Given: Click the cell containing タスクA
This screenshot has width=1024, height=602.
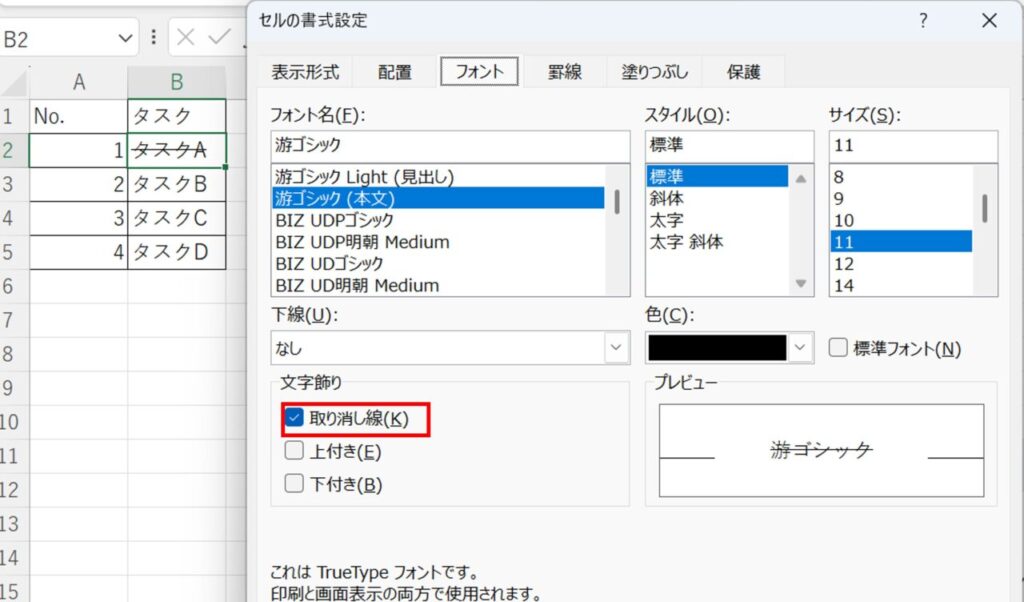Looking at the screenshot, I should pyautogui.click(x=176, y=150).
